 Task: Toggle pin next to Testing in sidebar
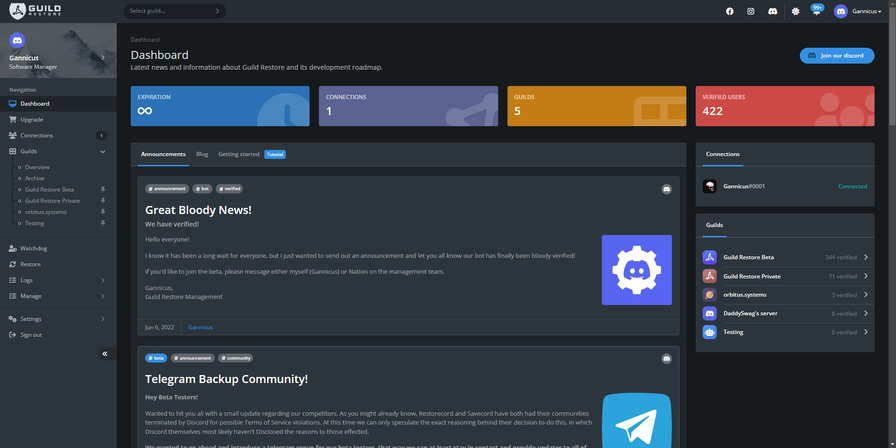(103, 223)
